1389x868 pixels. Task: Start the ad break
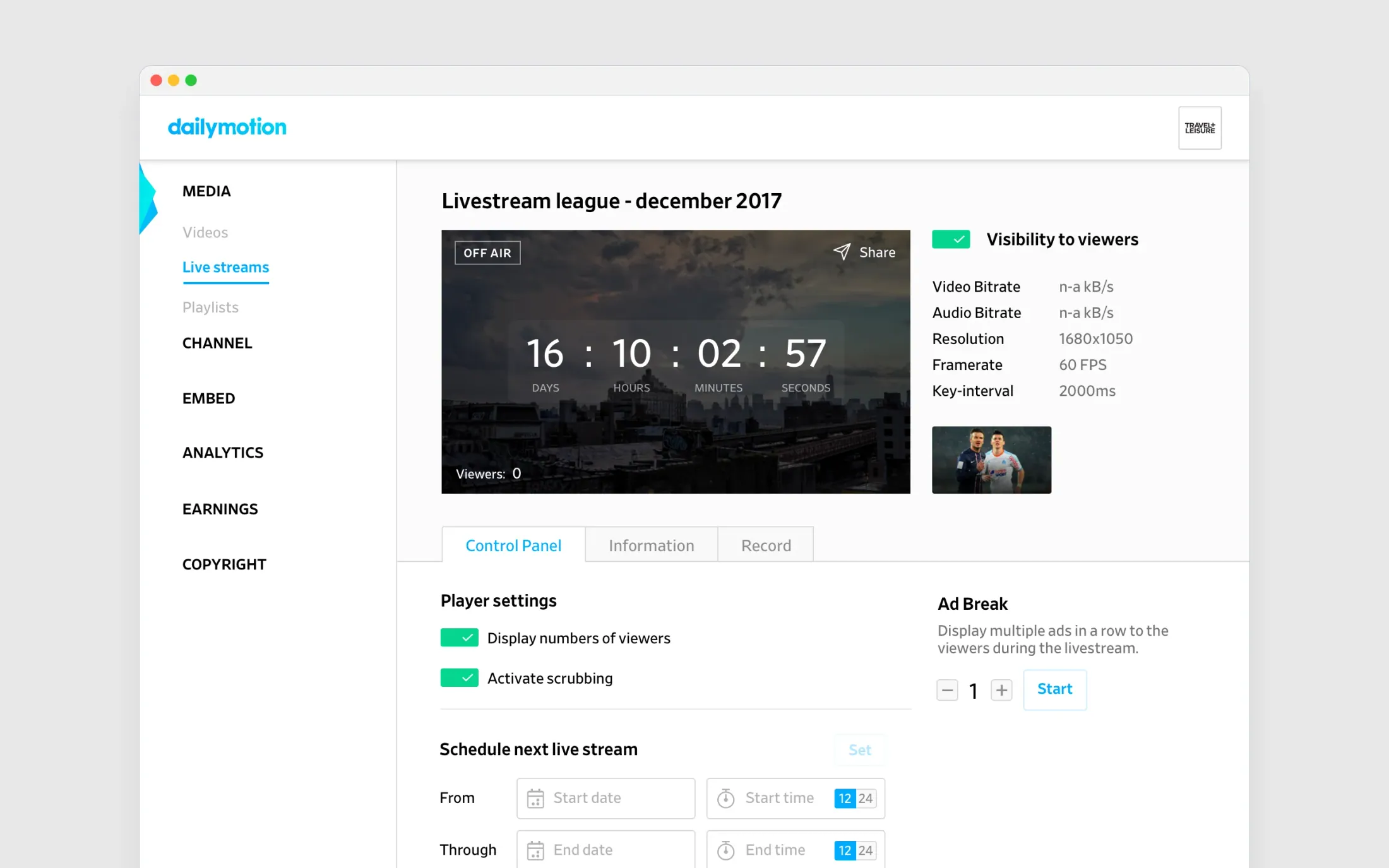tap(1054, 689)
